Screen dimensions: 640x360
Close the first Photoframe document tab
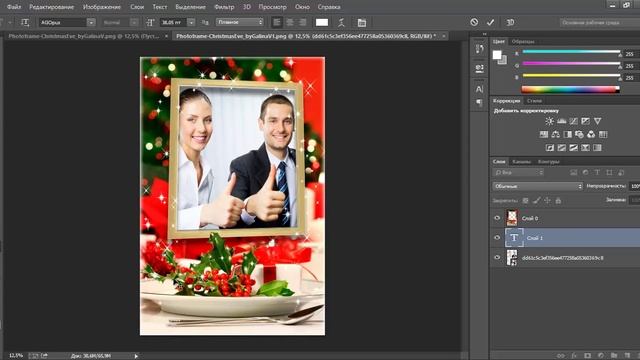click(x=167, y=36)
